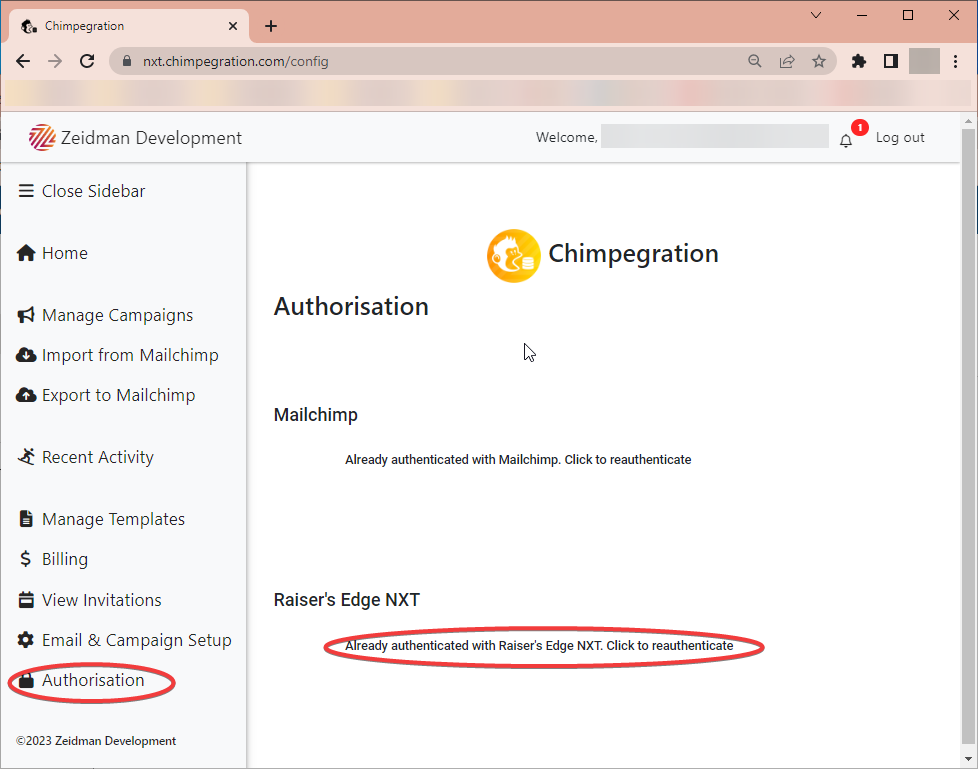Open Manage Templates
The image size is (978, 769).
(114, 520)
